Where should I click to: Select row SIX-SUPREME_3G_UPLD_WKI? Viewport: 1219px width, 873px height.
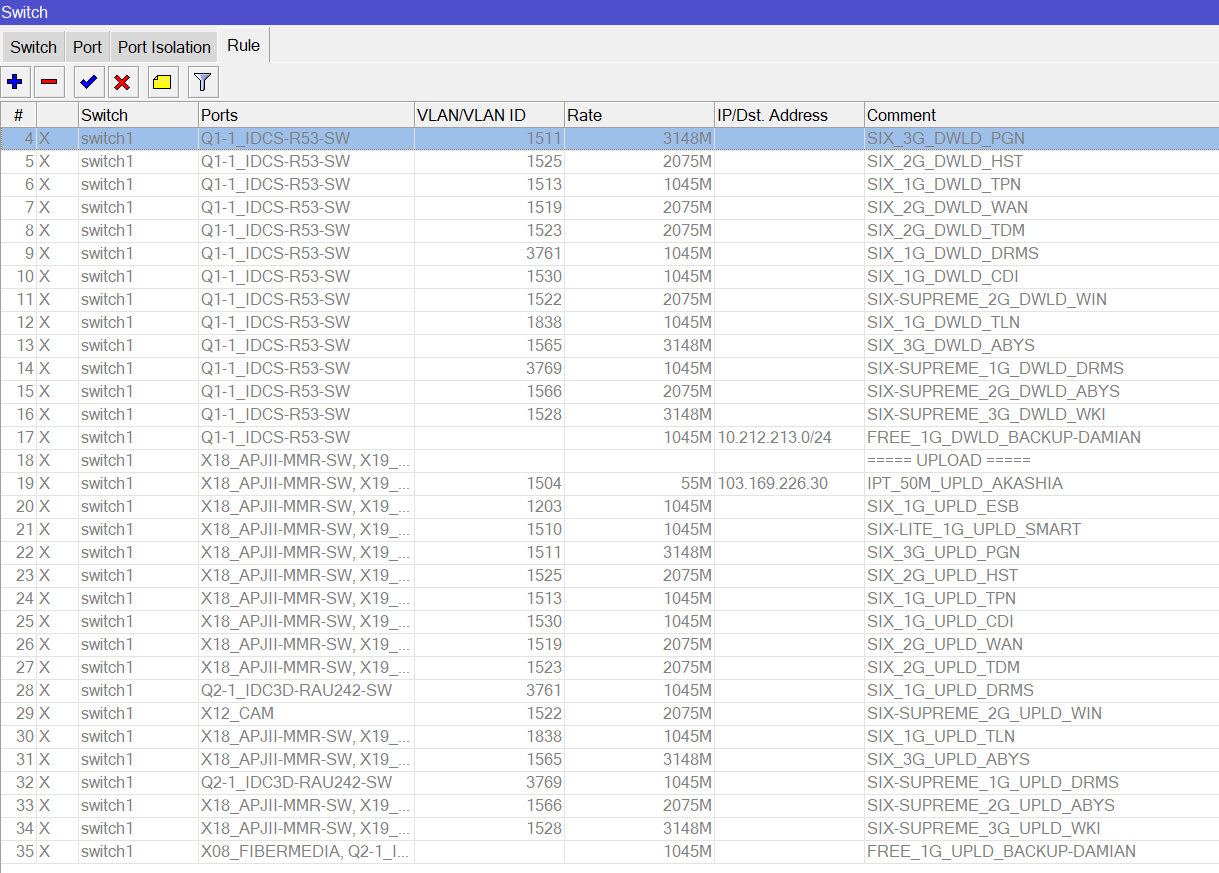click(609, 828)
